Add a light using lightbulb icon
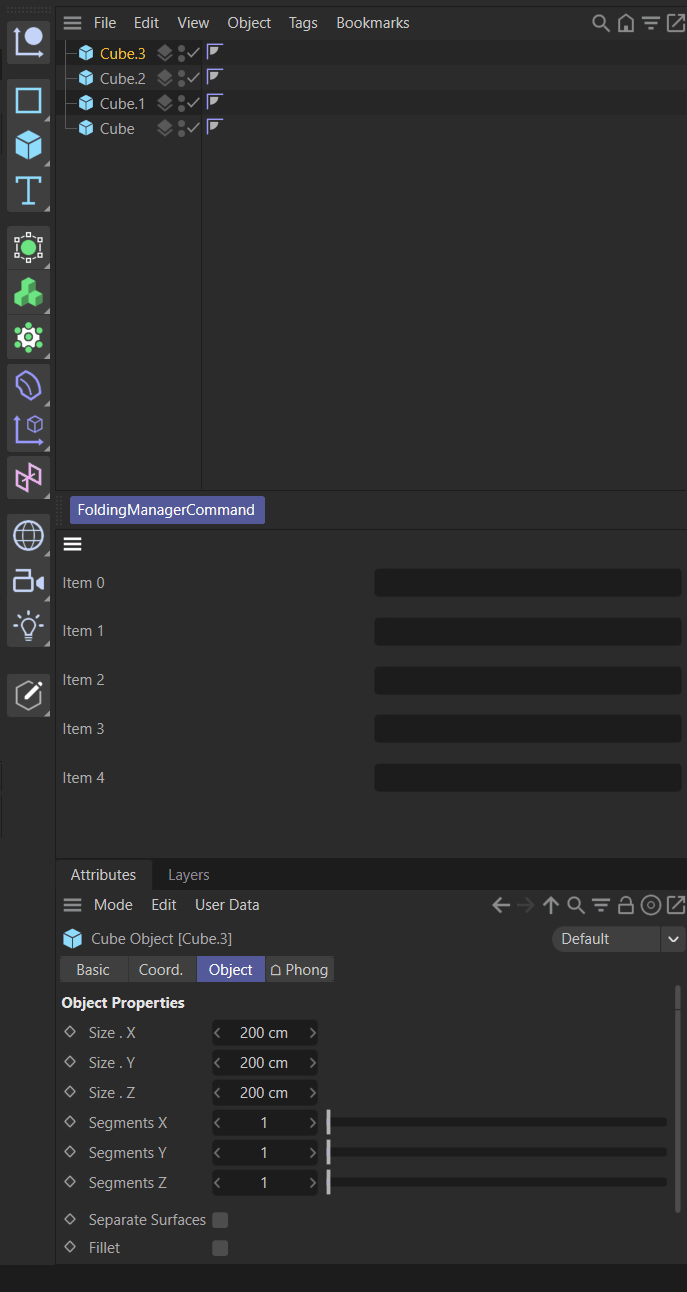The width and height of the screenshot is (687, 1292). (x=28, y=627)
